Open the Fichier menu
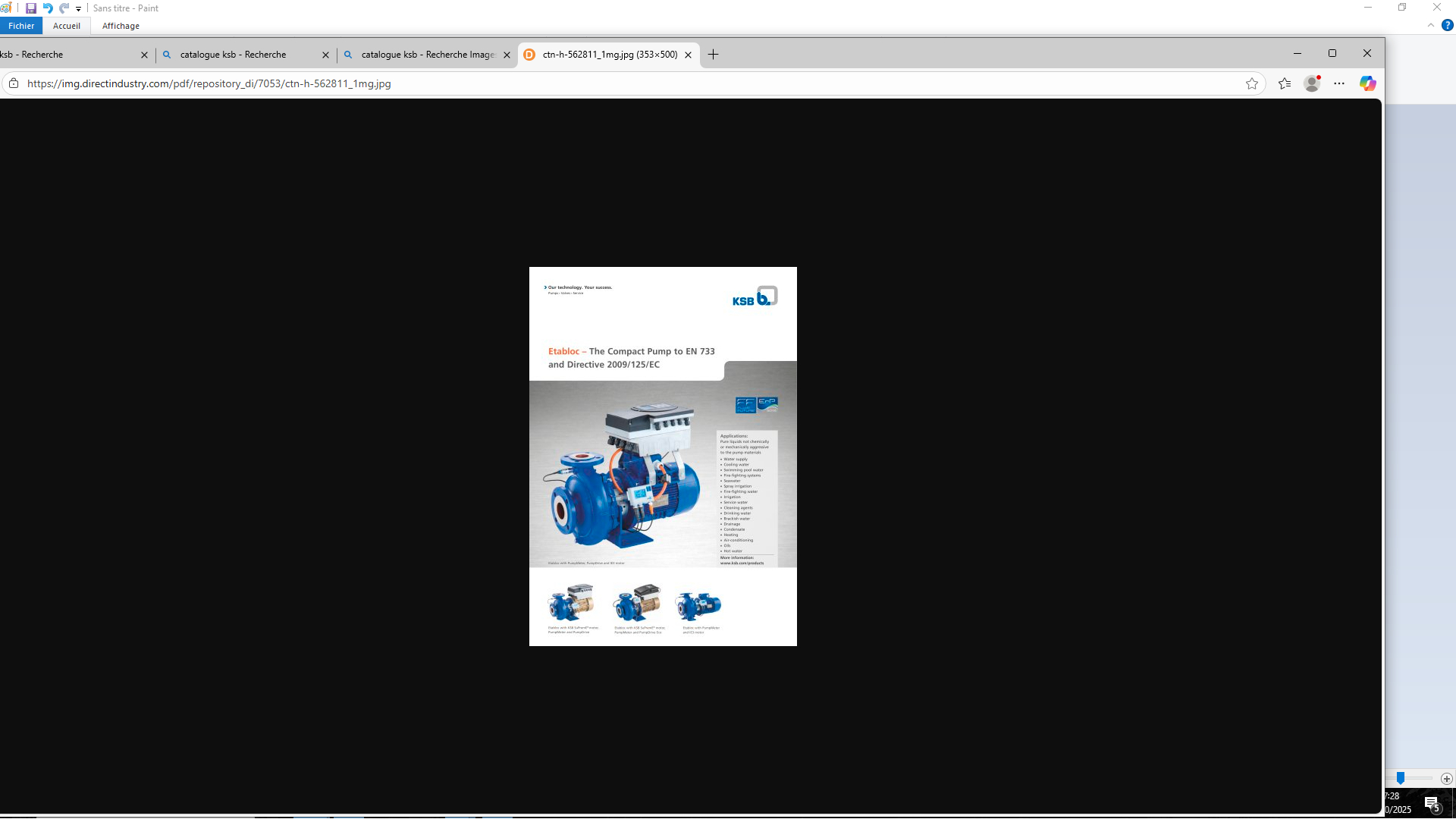This screenshot has height=819, width=1456. click(21, 26)
